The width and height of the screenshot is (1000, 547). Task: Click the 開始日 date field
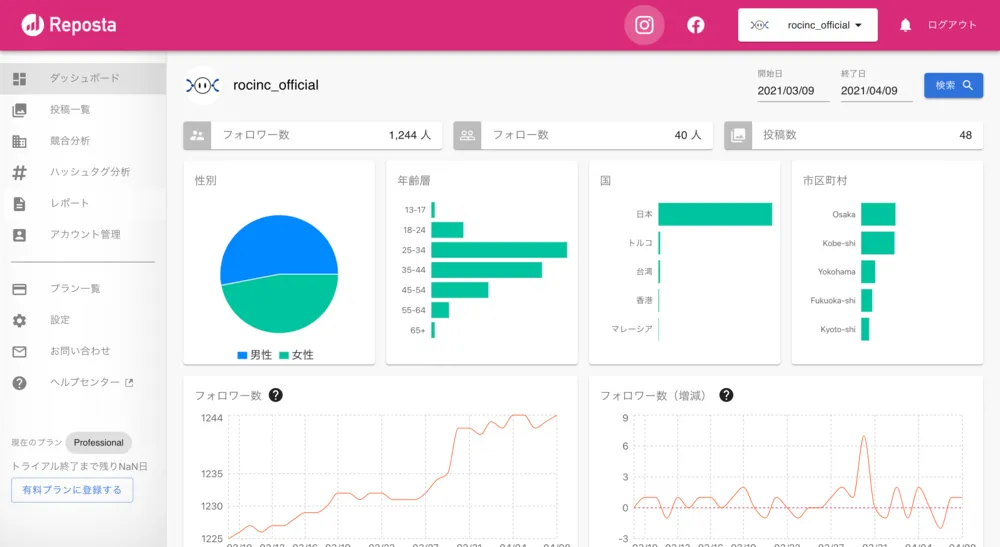(791, 90)
